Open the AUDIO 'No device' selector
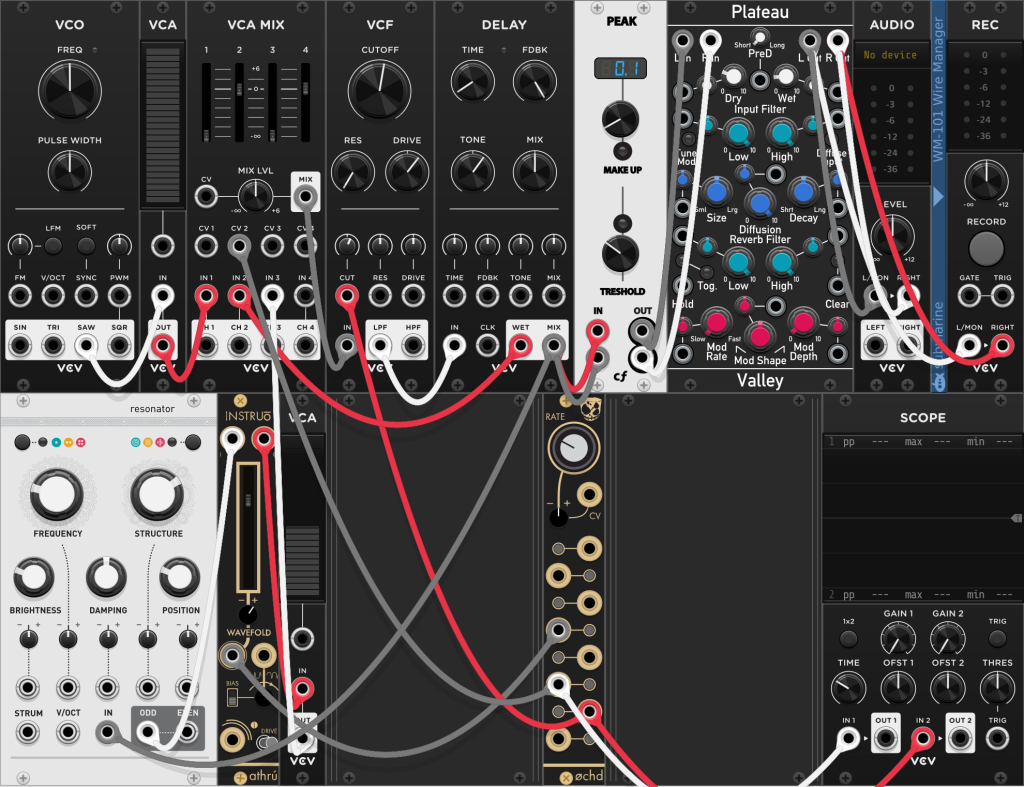Screen dimensions: 1024x787 [x=891, y=55]
